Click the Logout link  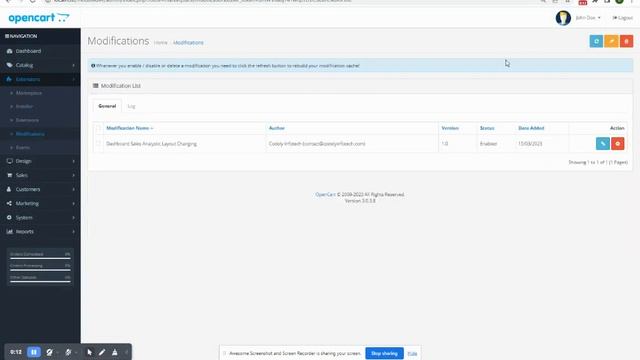tap(622, 18)
